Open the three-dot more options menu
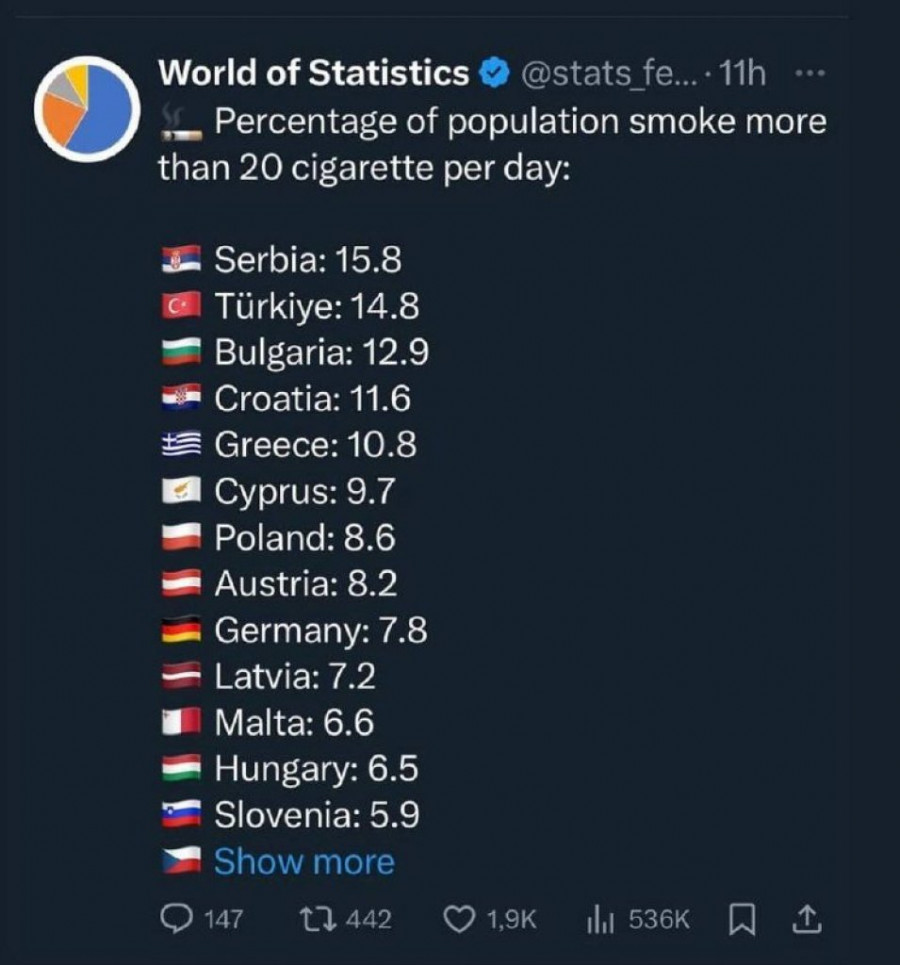This screenshot has height=965, width=900. [x=809, y=73]
